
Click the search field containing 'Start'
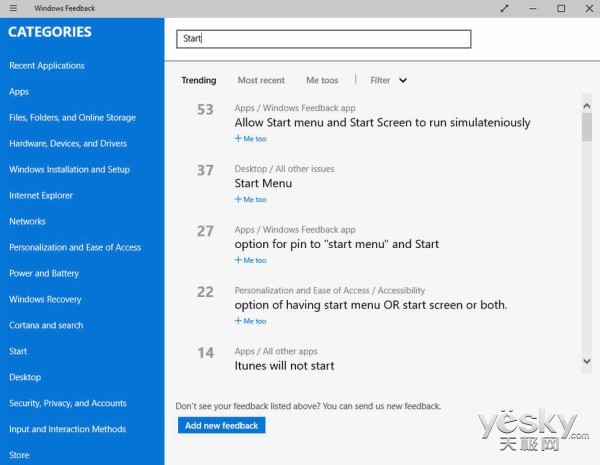point(323,39)
